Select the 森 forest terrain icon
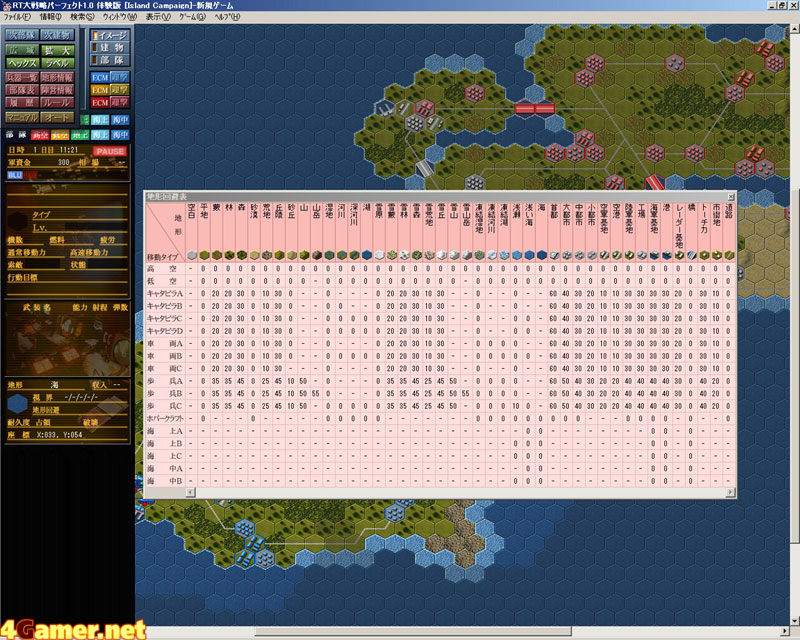800x640 pixels. click(x=241, y=255)
